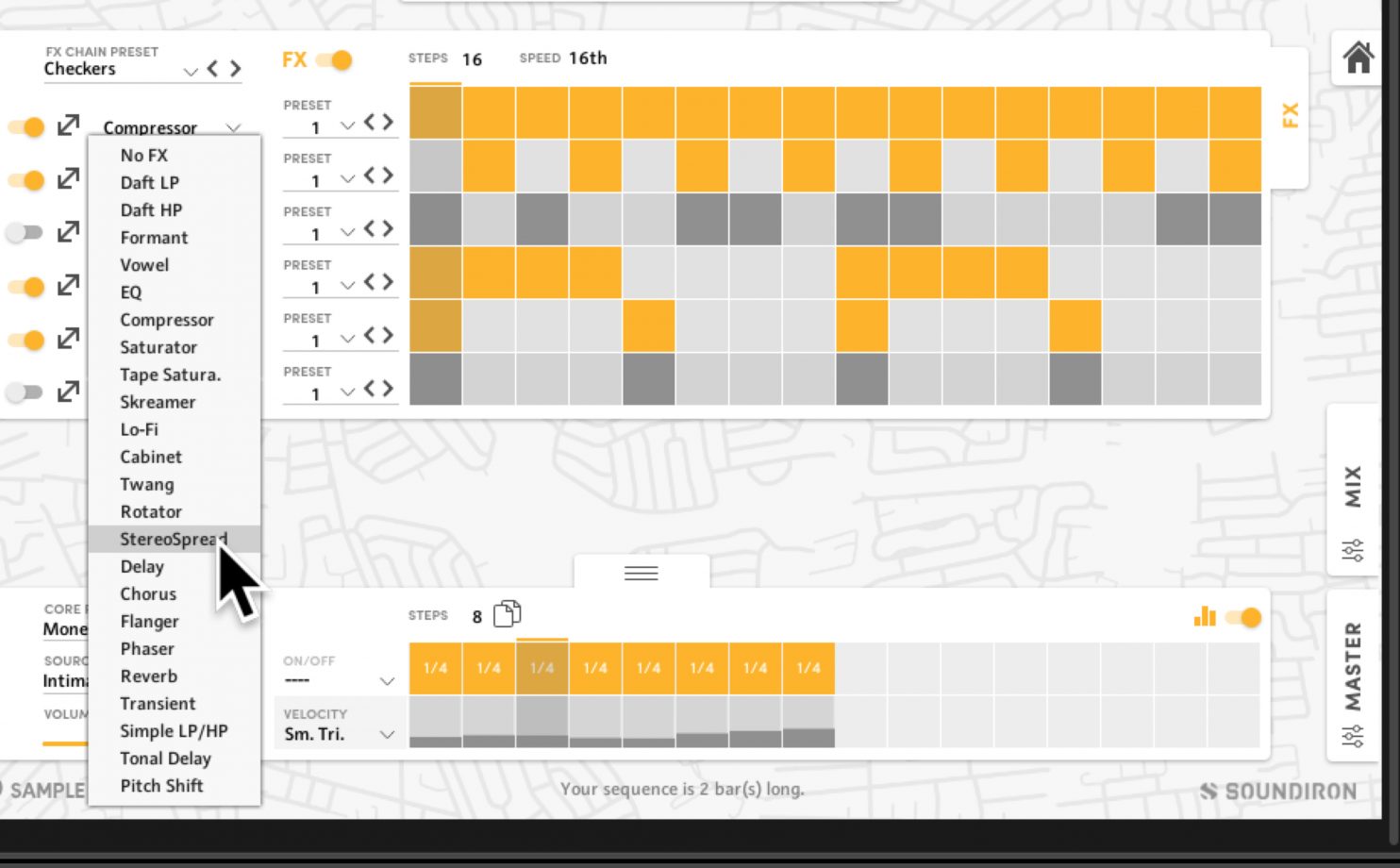Open the Velocity Sm. Tri. dropdown

pos(386,734)
